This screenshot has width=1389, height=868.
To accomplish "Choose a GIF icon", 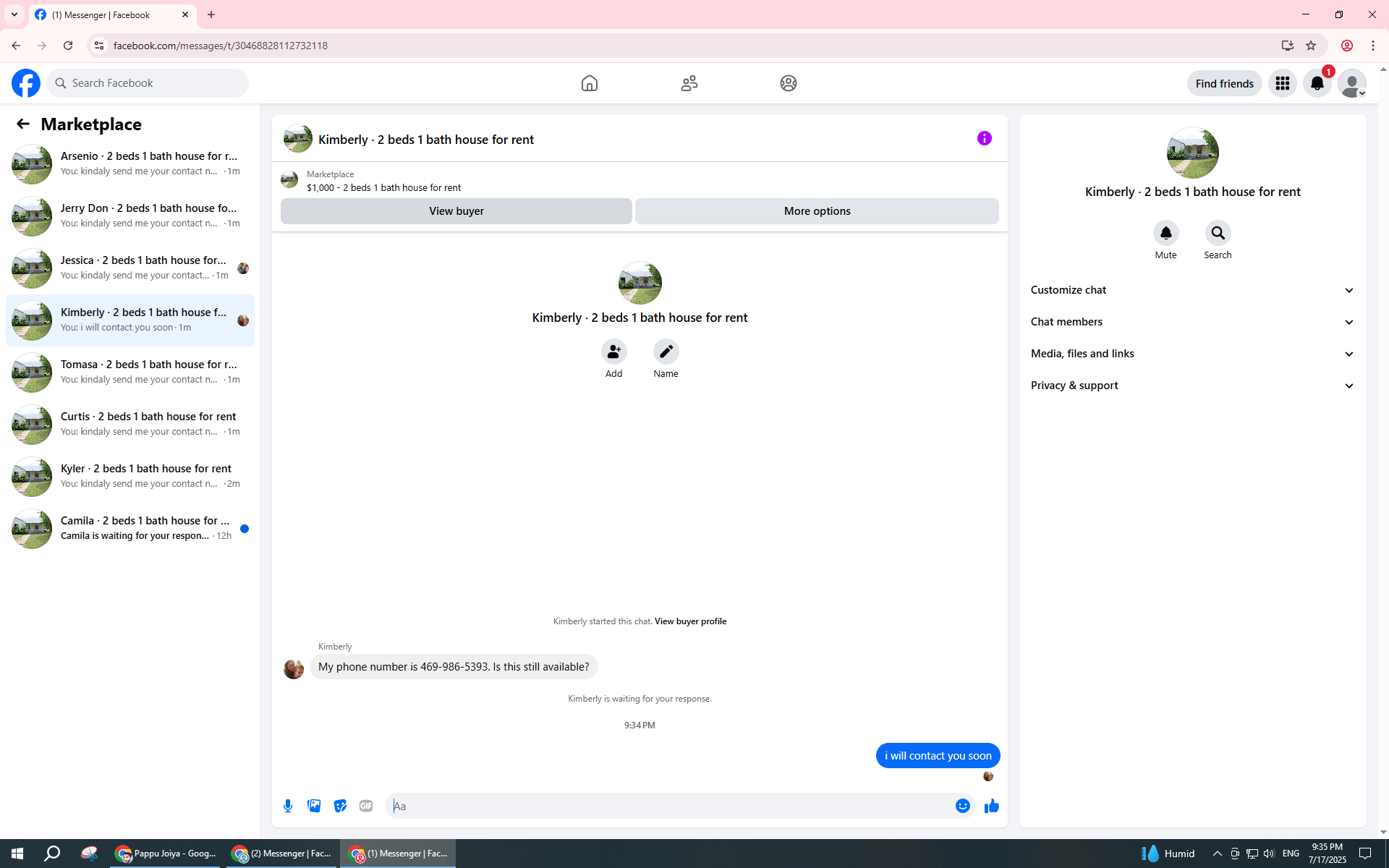I will [x=366, y=806].
